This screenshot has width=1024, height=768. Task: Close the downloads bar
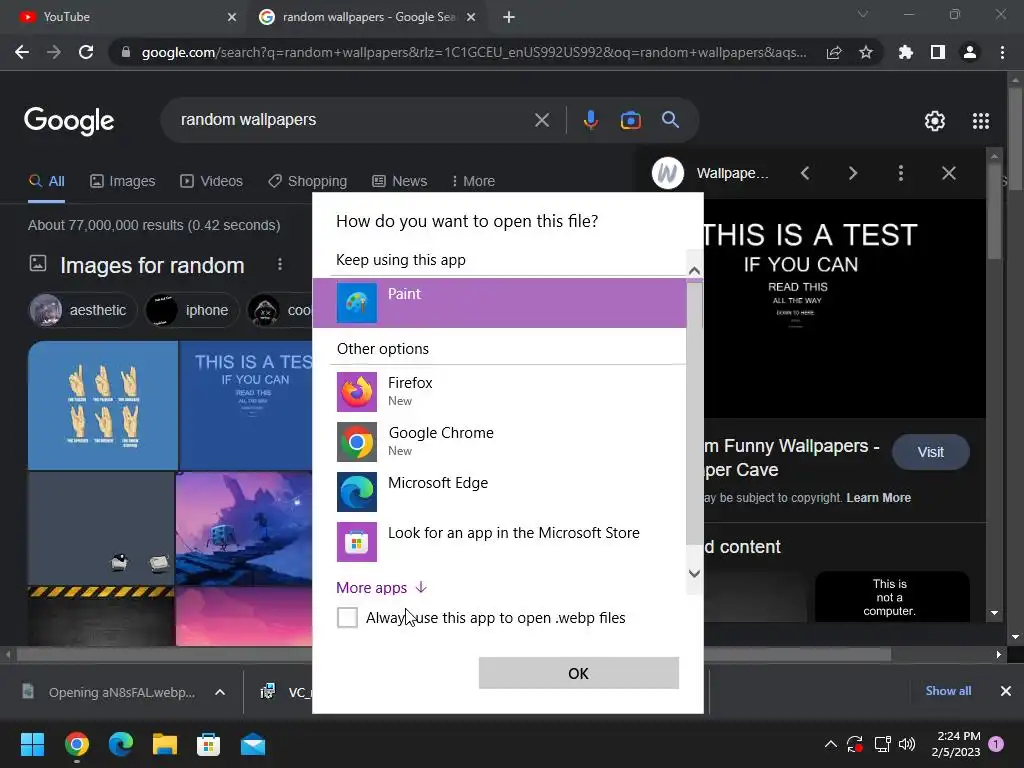1005,691
